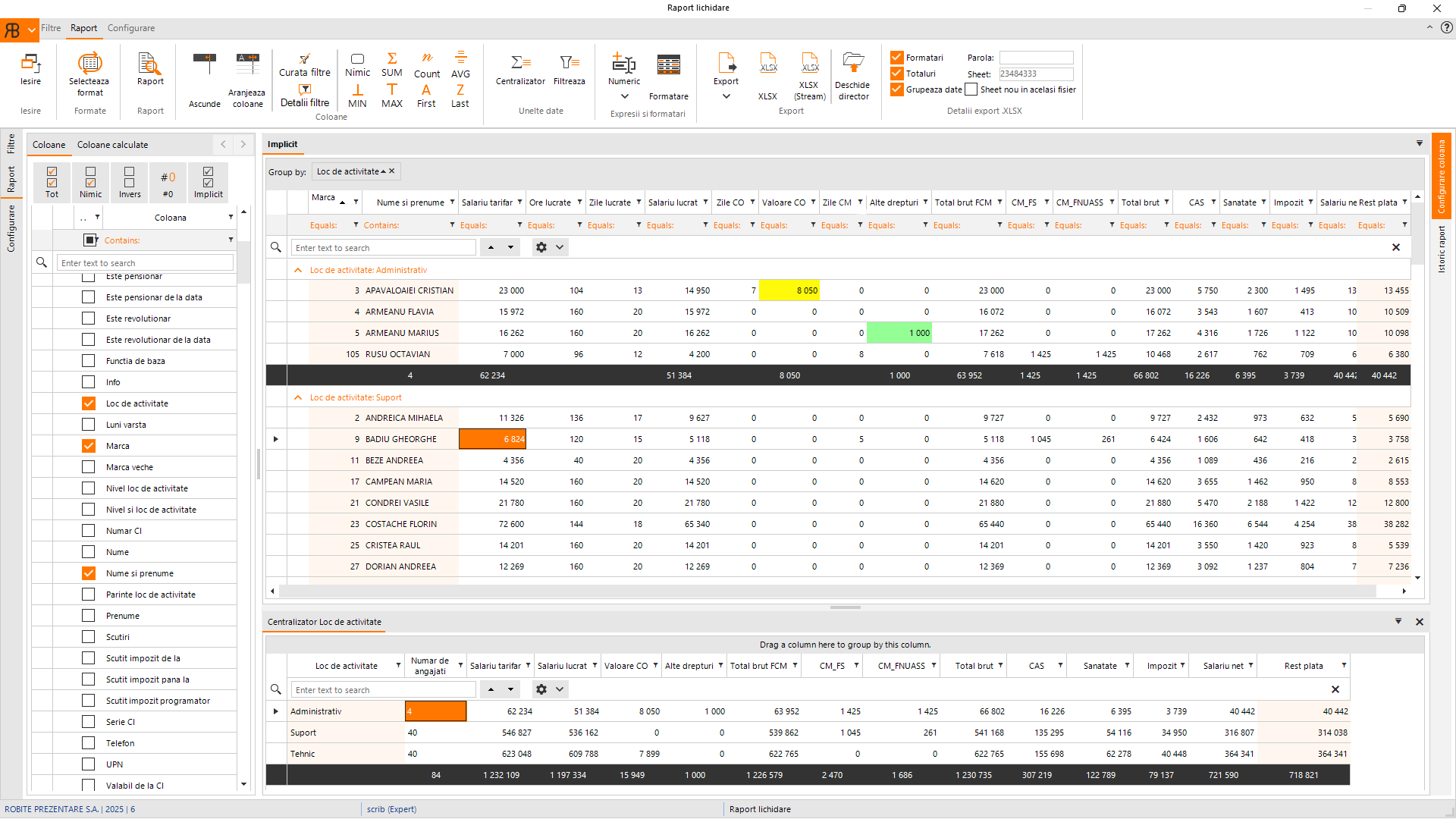Apply the MAX aggregate
The width and height of the screenshot is (1456, 819).
click(392, 96)
